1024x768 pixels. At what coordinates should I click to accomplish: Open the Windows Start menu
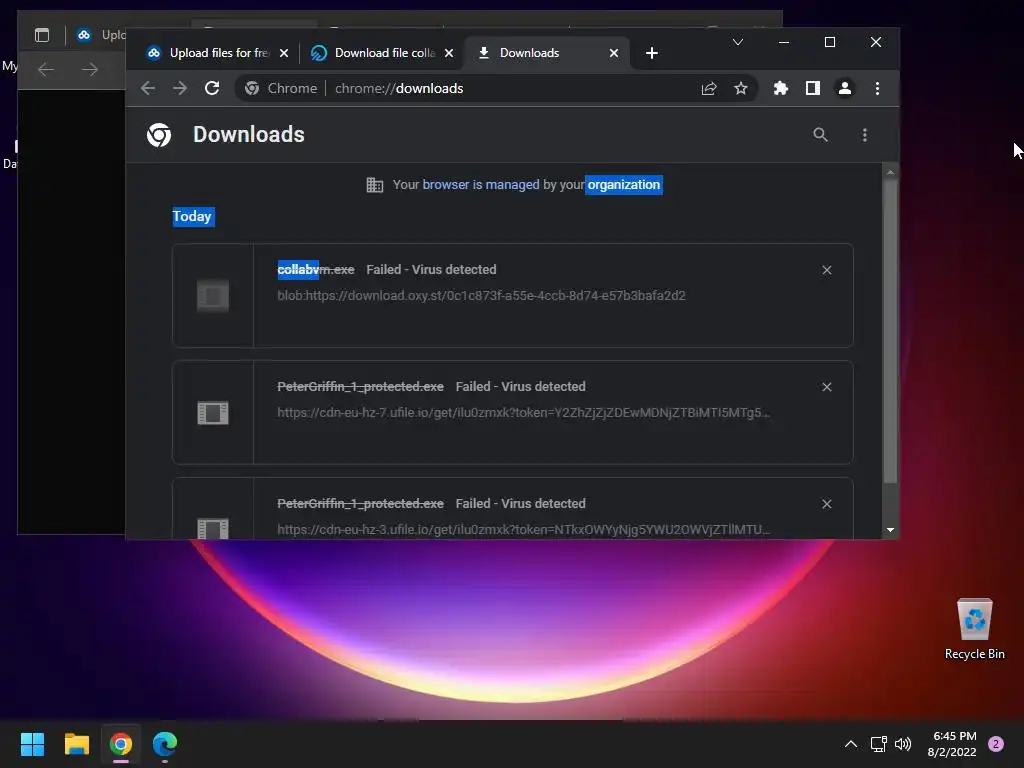[32, 744]
